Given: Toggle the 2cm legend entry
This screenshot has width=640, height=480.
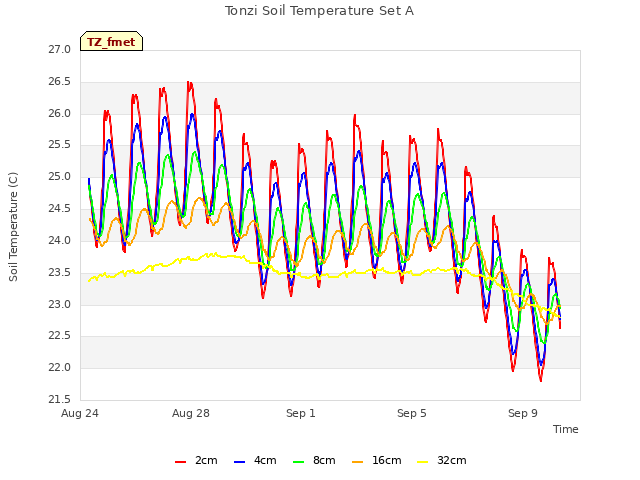Looking at the screenshot, I should (196, 460).
